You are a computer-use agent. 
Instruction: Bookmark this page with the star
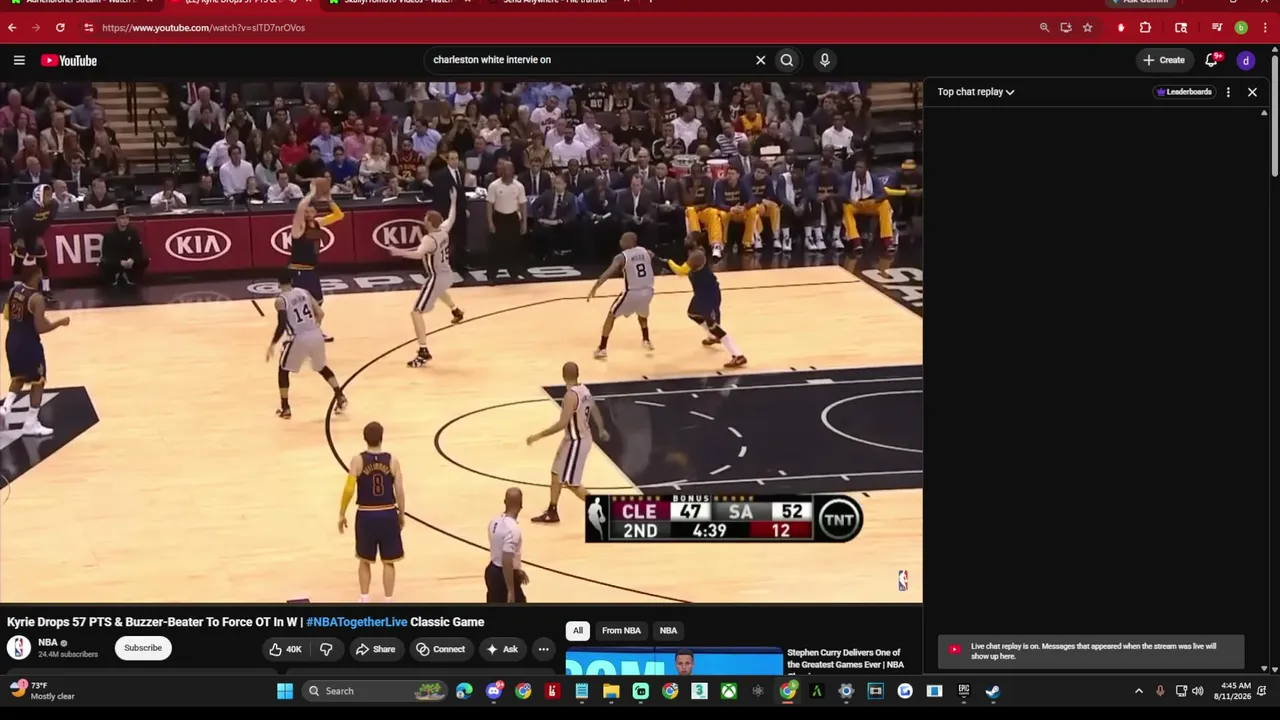tap(1087, 28)
